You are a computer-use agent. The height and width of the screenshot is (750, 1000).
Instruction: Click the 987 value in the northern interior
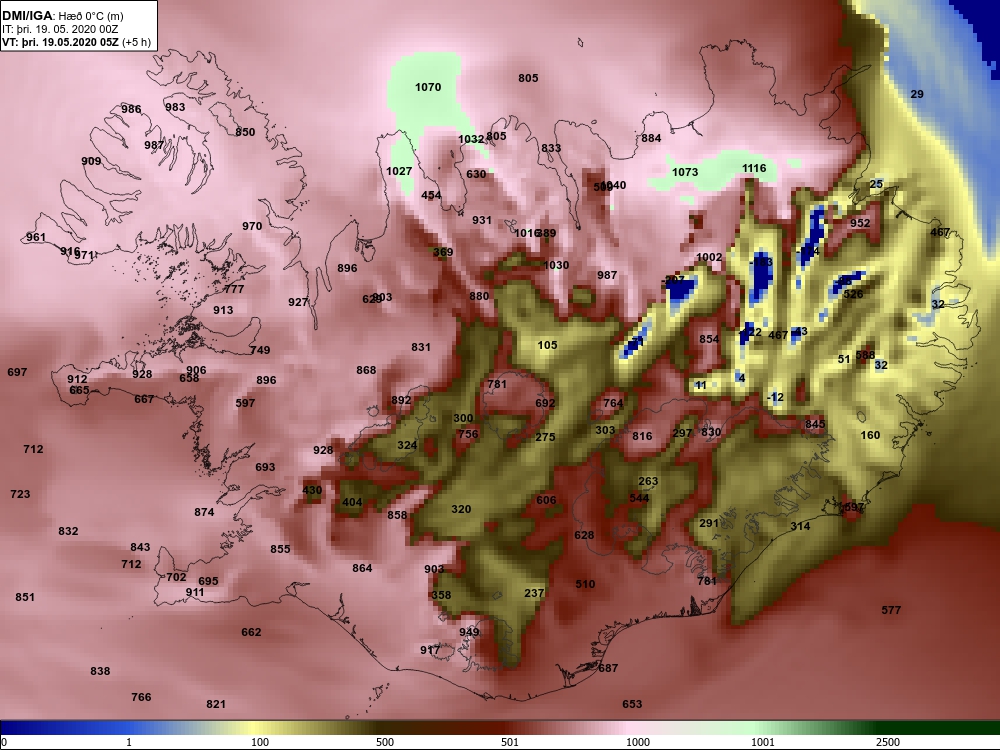607,275
